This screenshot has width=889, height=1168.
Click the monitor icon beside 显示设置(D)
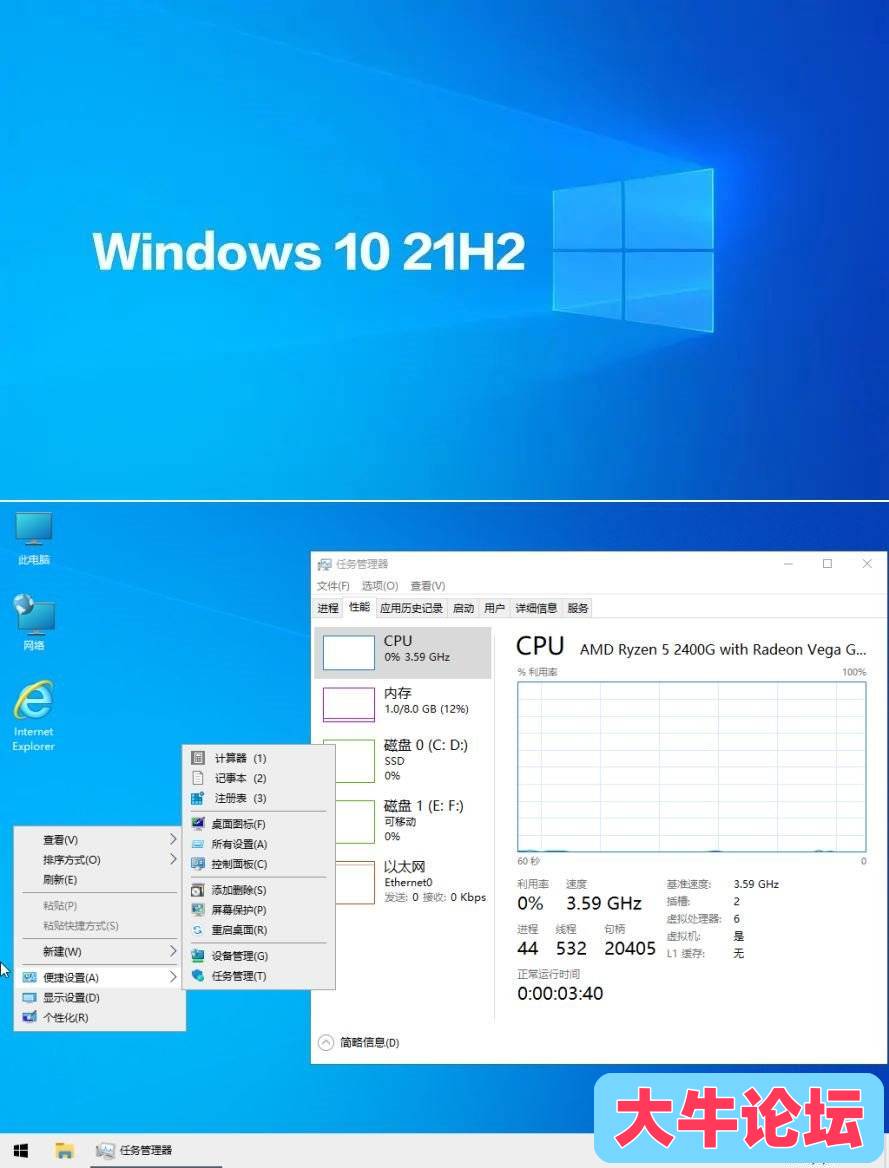[29, 997]
